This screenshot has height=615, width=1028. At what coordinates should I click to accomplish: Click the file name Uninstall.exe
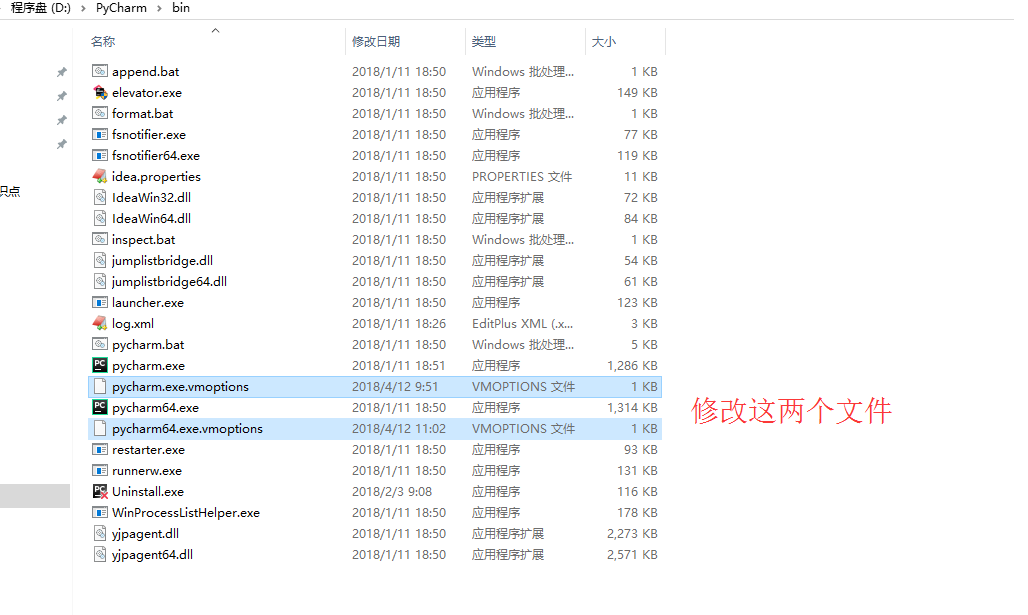148,491
